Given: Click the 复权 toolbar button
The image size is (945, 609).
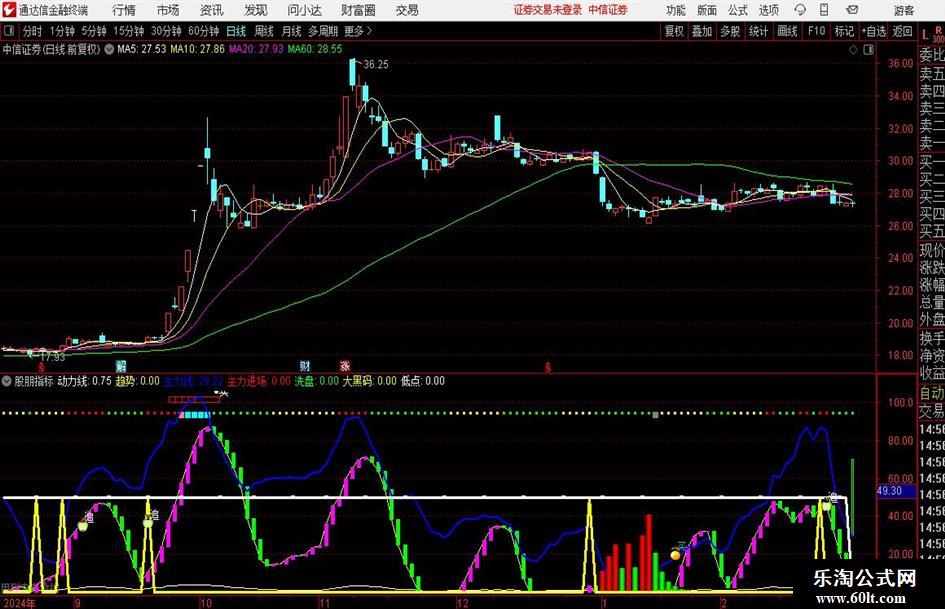Looking at the screenshot, I should [x=674, y=31].
